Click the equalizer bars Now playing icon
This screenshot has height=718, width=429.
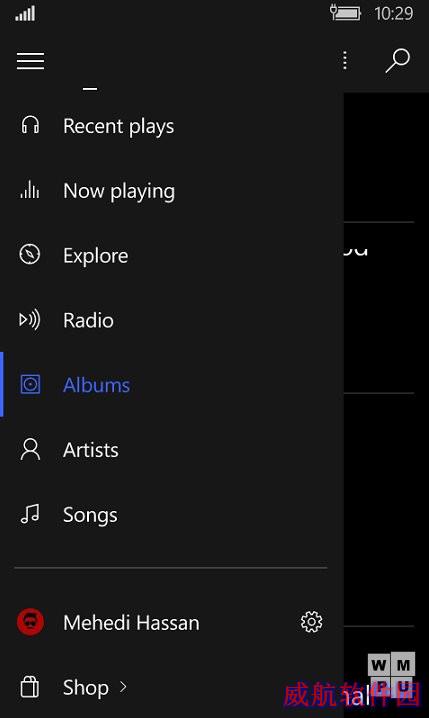click(30, 190)
